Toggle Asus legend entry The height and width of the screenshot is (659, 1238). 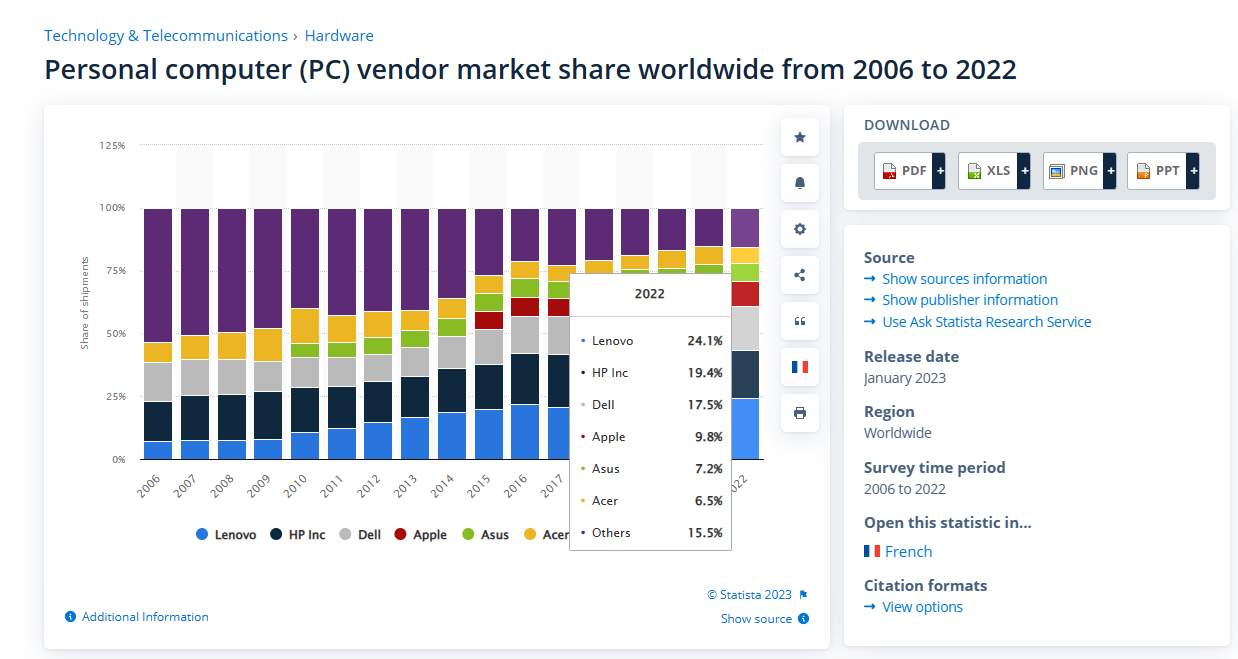coord(485,535)
